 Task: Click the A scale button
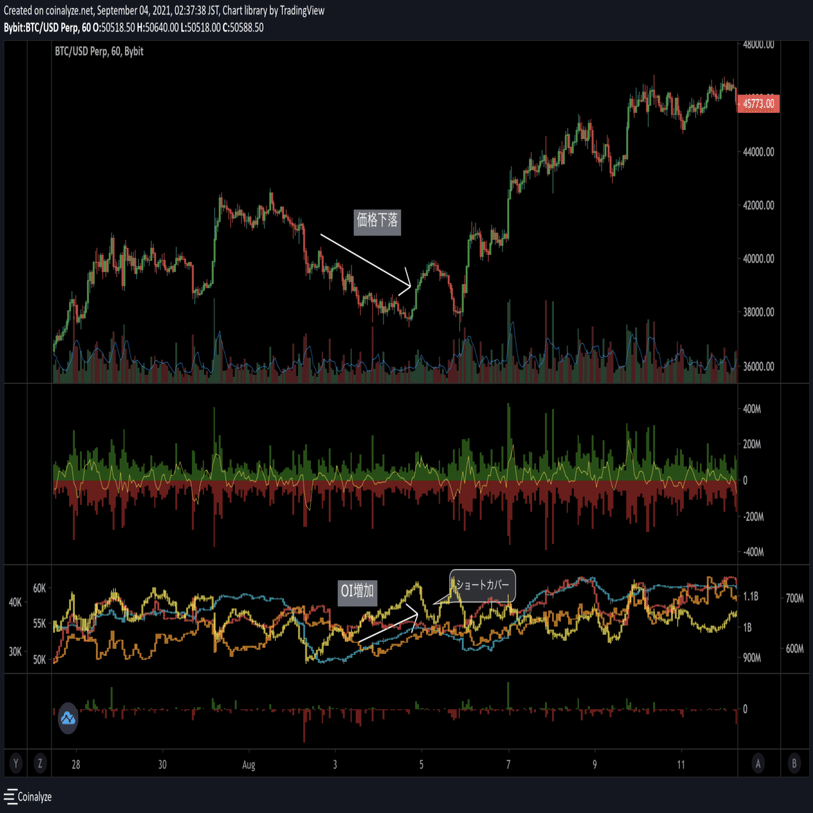pyautogui.click(x=758, y=763)
